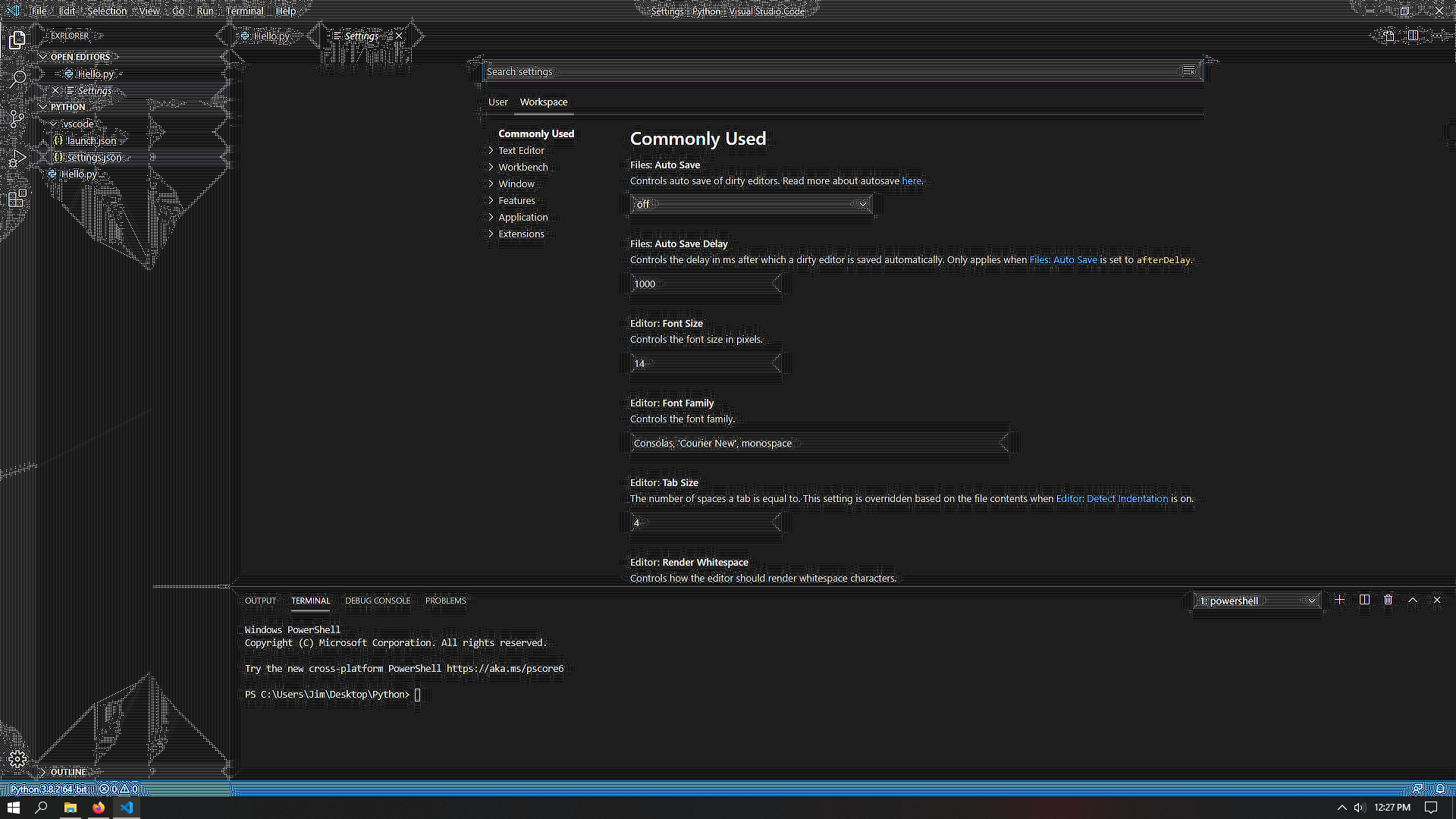Expand the Extensions settings category
Image resolution: width=1456 pixels, height=819 pixels.
[521, 234]
